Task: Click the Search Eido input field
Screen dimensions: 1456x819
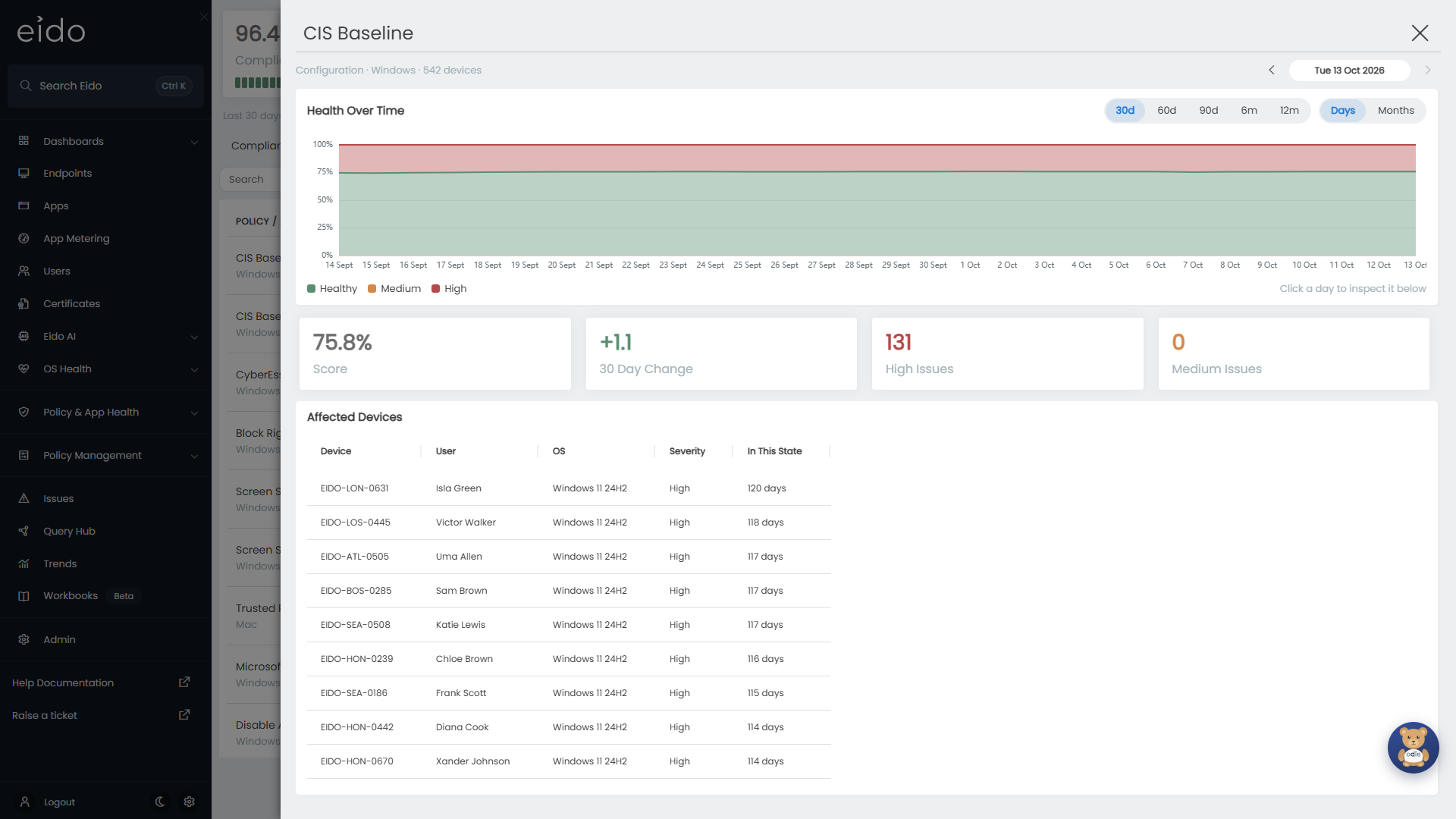Action: coord(105,86)
